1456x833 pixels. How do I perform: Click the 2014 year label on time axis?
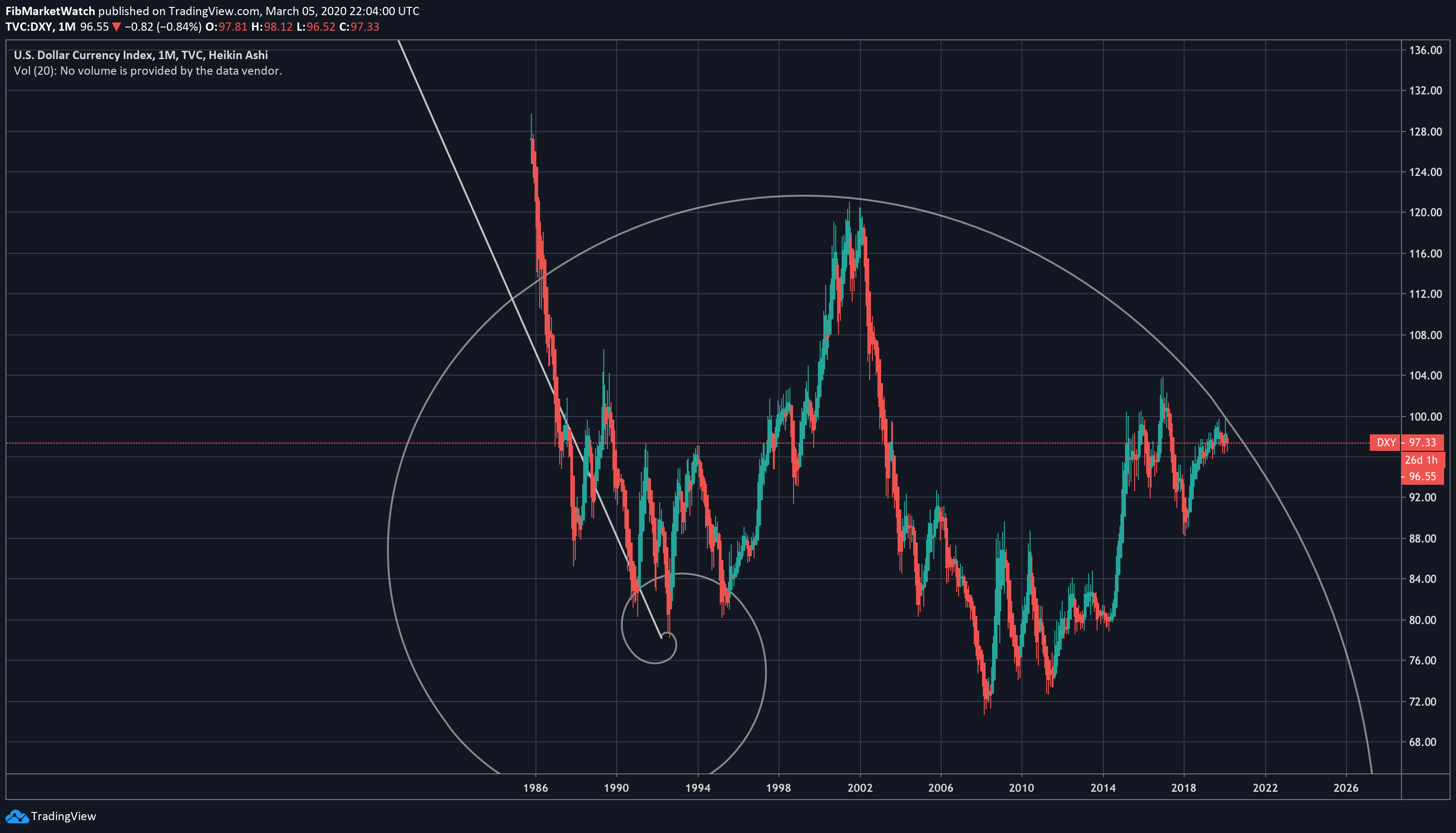pos(1103,788)
